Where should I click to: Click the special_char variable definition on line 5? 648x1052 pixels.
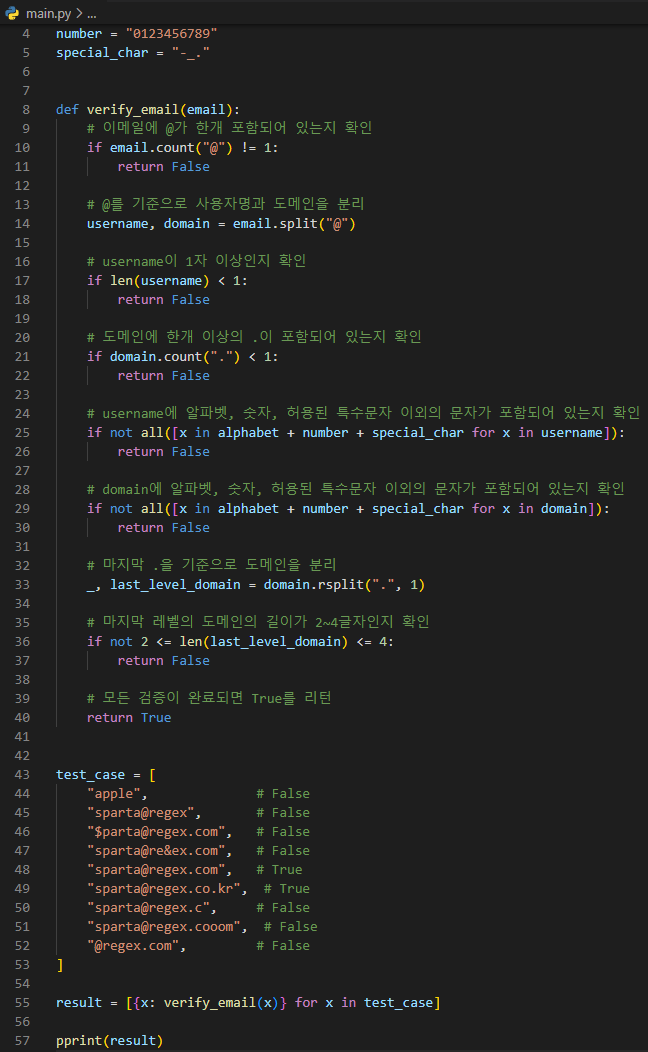[x=102, y=52]
